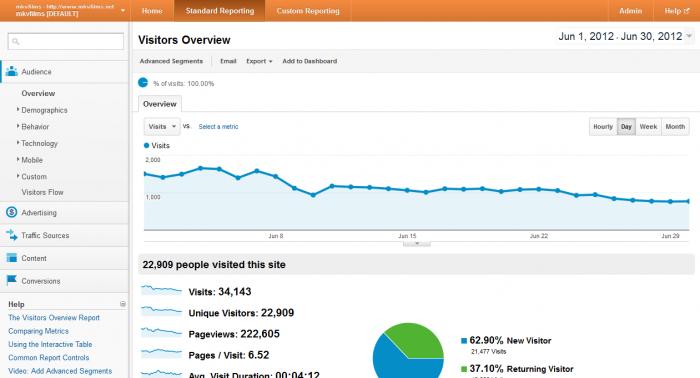
Task: Click the Jun 15 axis label
Action: pyautogui.click(x=407, y=236)
